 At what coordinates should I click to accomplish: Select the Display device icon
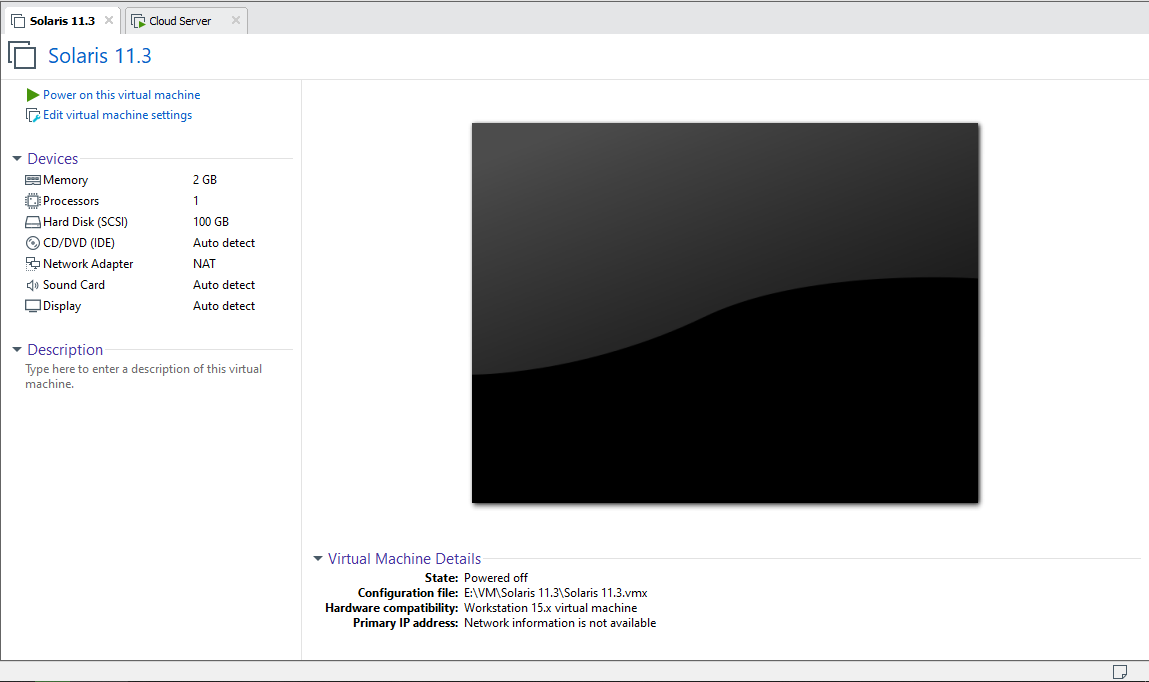[x=33, y=305]
